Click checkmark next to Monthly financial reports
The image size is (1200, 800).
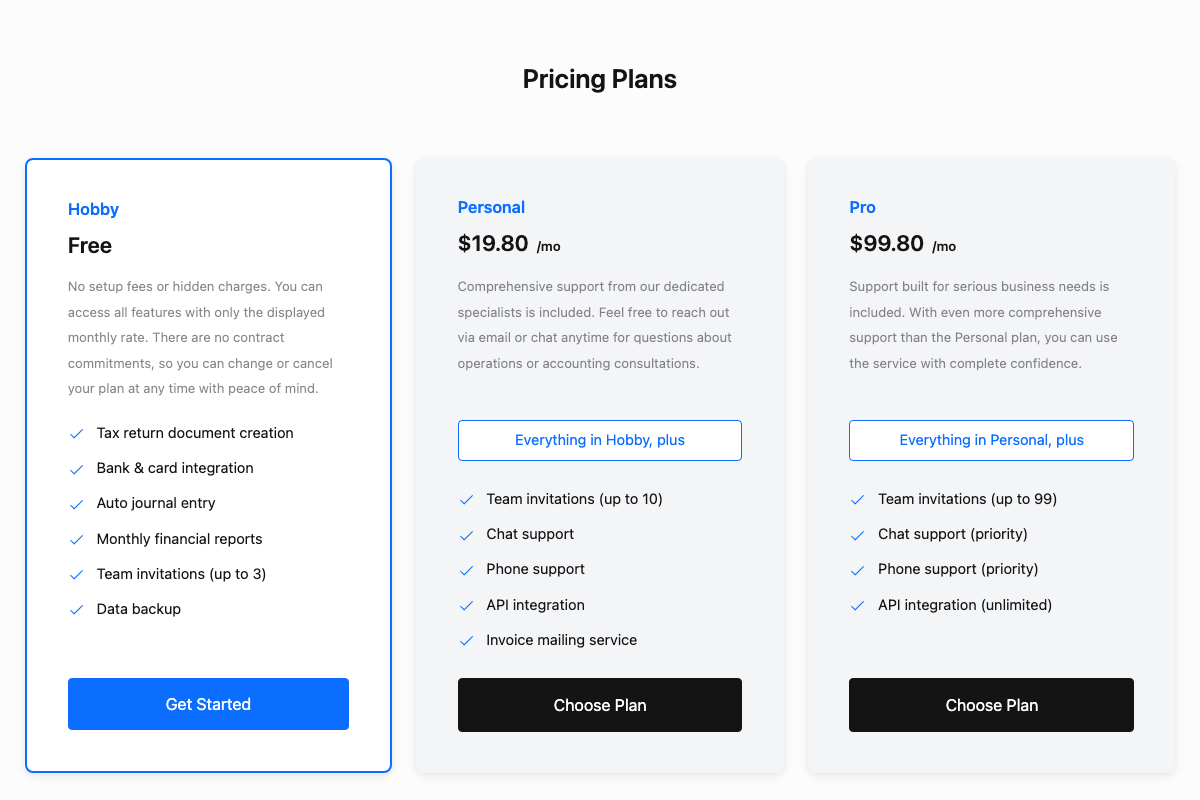pos(76,540)
